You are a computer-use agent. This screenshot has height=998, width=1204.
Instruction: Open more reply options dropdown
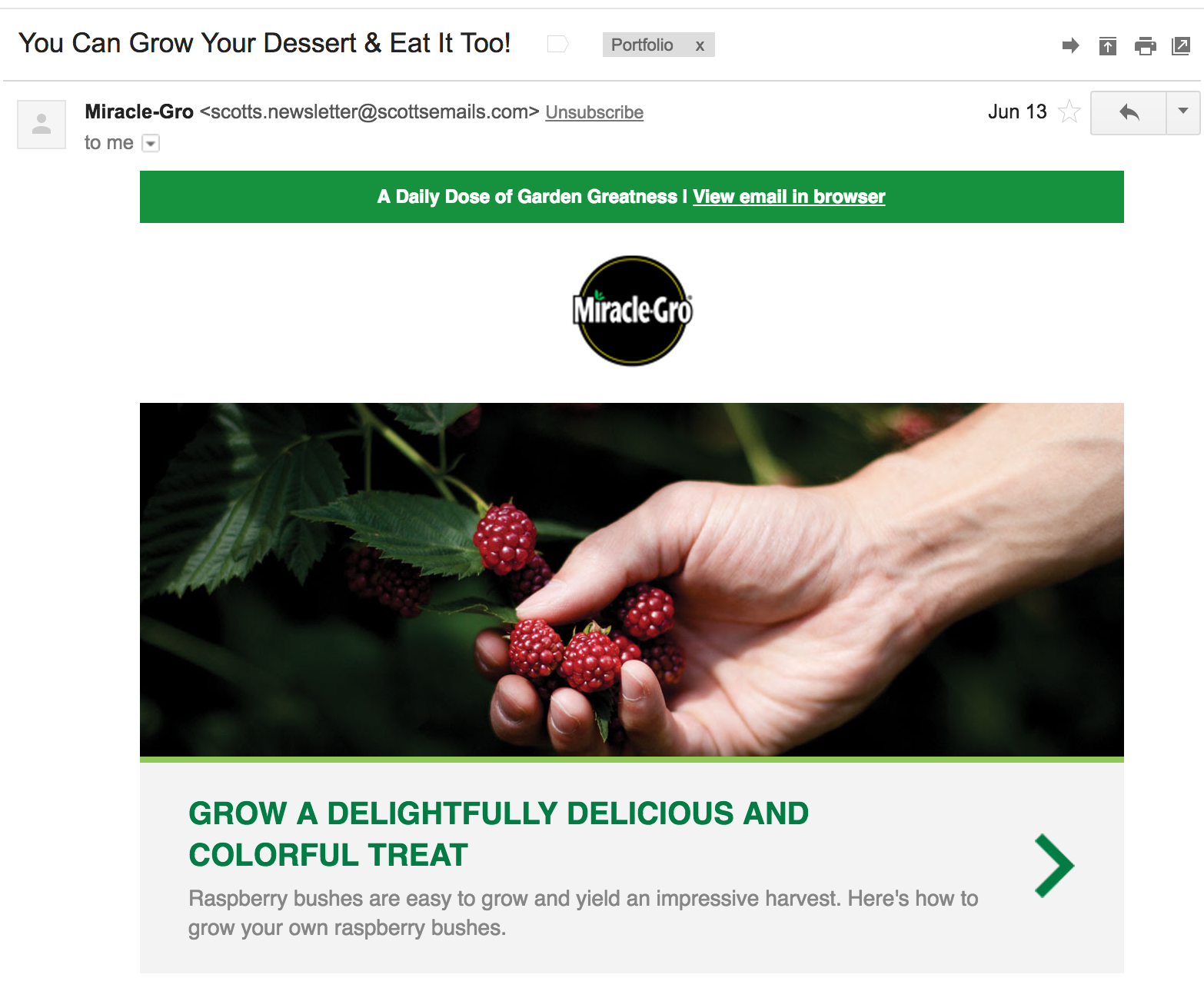coord(1183,113)
